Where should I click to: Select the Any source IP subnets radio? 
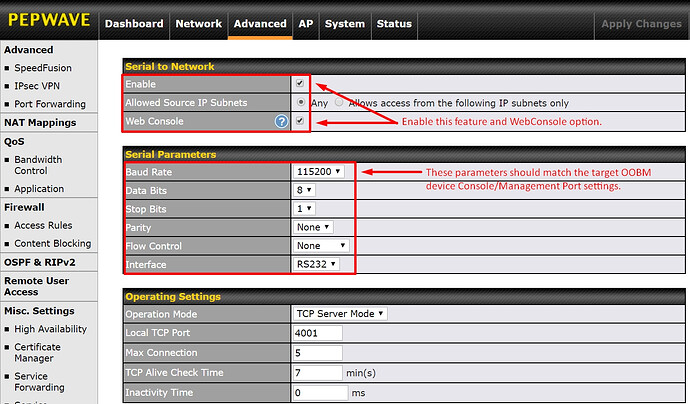tap(301, 102)
